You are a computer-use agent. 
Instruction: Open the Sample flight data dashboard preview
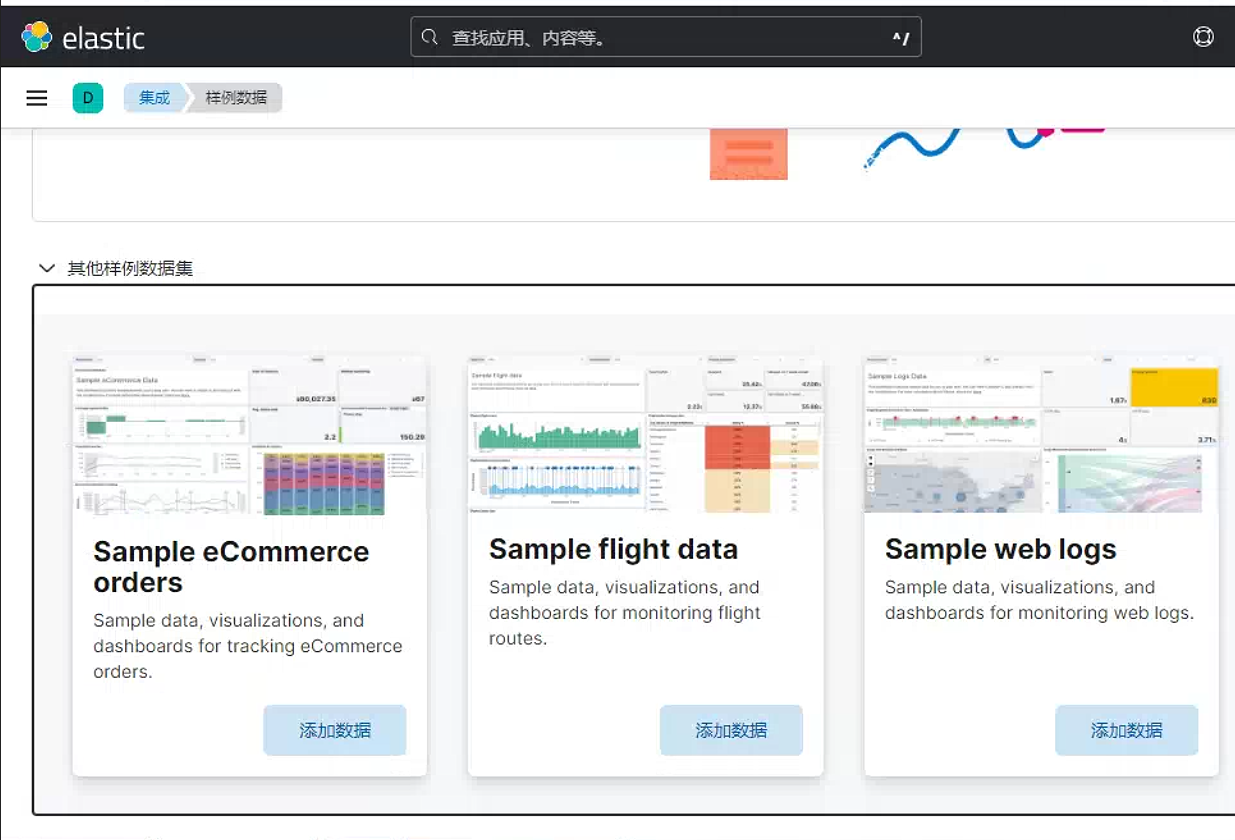(645, 435)
